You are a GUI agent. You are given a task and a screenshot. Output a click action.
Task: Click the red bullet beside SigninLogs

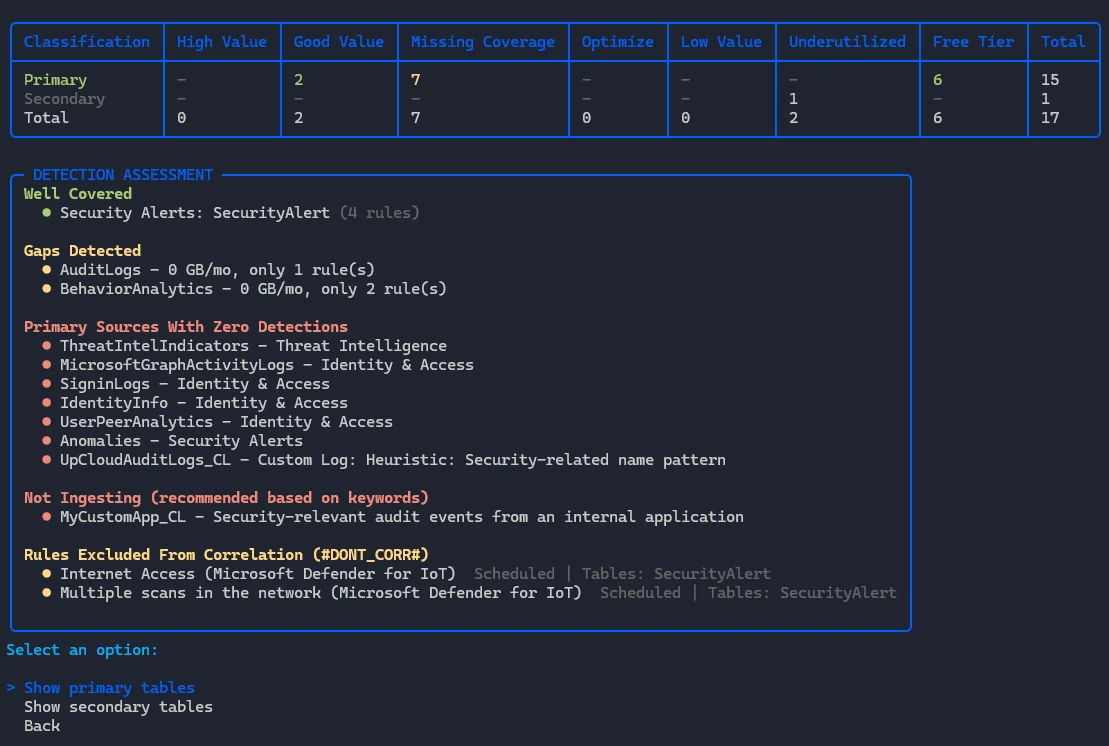pyautogui.click(x=46, y=384)
